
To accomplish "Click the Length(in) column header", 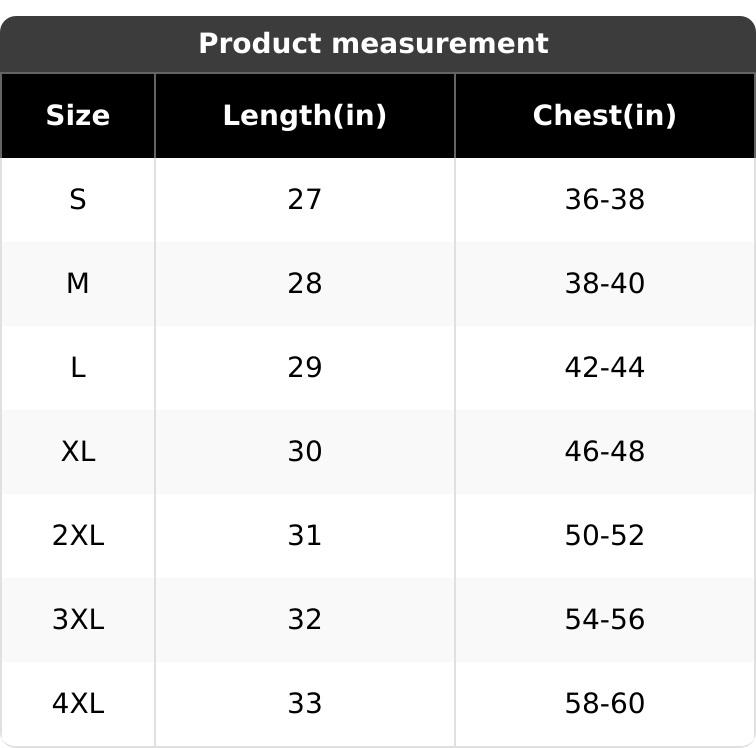I will [304, 116].
